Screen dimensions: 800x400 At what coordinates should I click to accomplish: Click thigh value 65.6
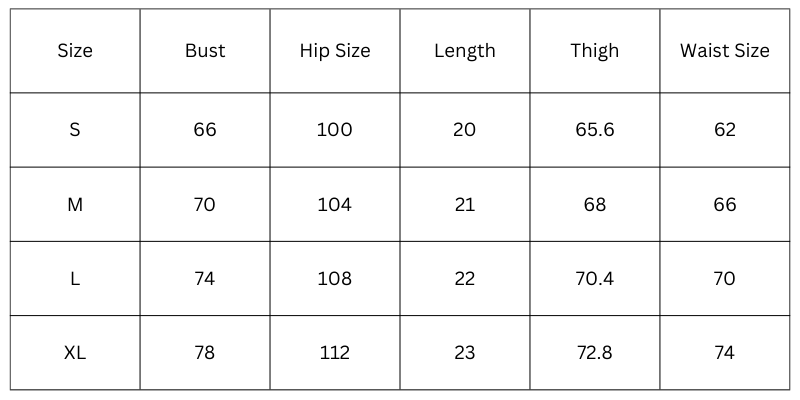tap(594, 130)
